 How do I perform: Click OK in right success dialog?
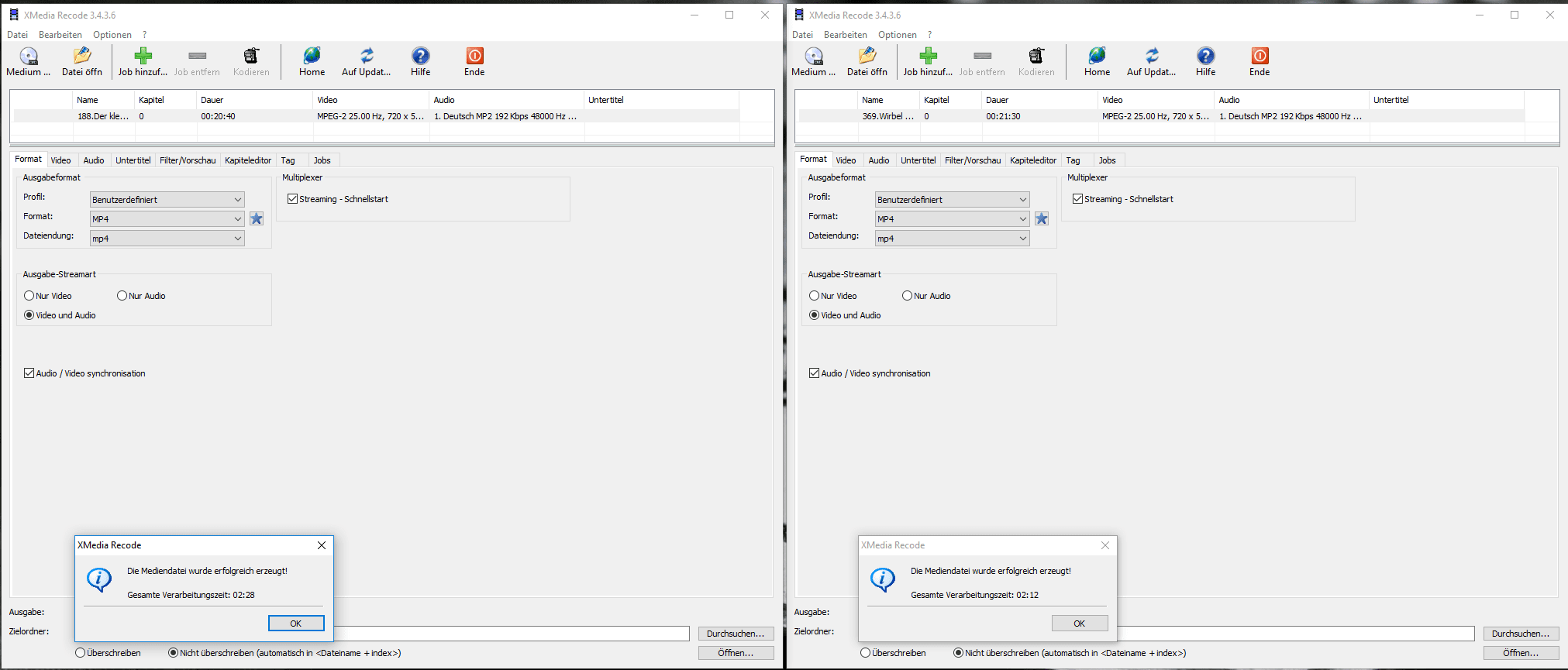coord(1080,624)
